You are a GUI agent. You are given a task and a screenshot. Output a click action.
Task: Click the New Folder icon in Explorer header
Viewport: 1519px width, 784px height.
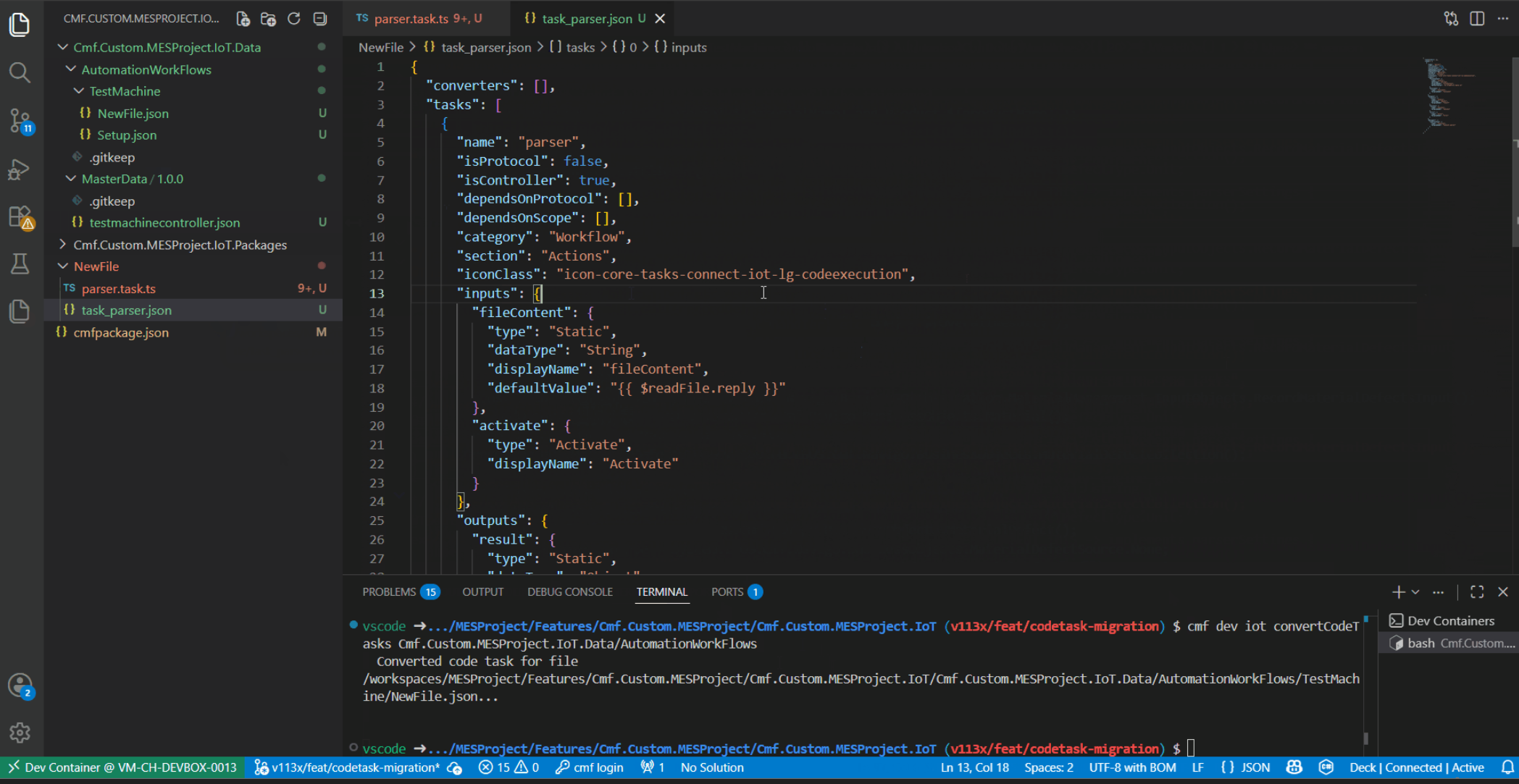268,19
